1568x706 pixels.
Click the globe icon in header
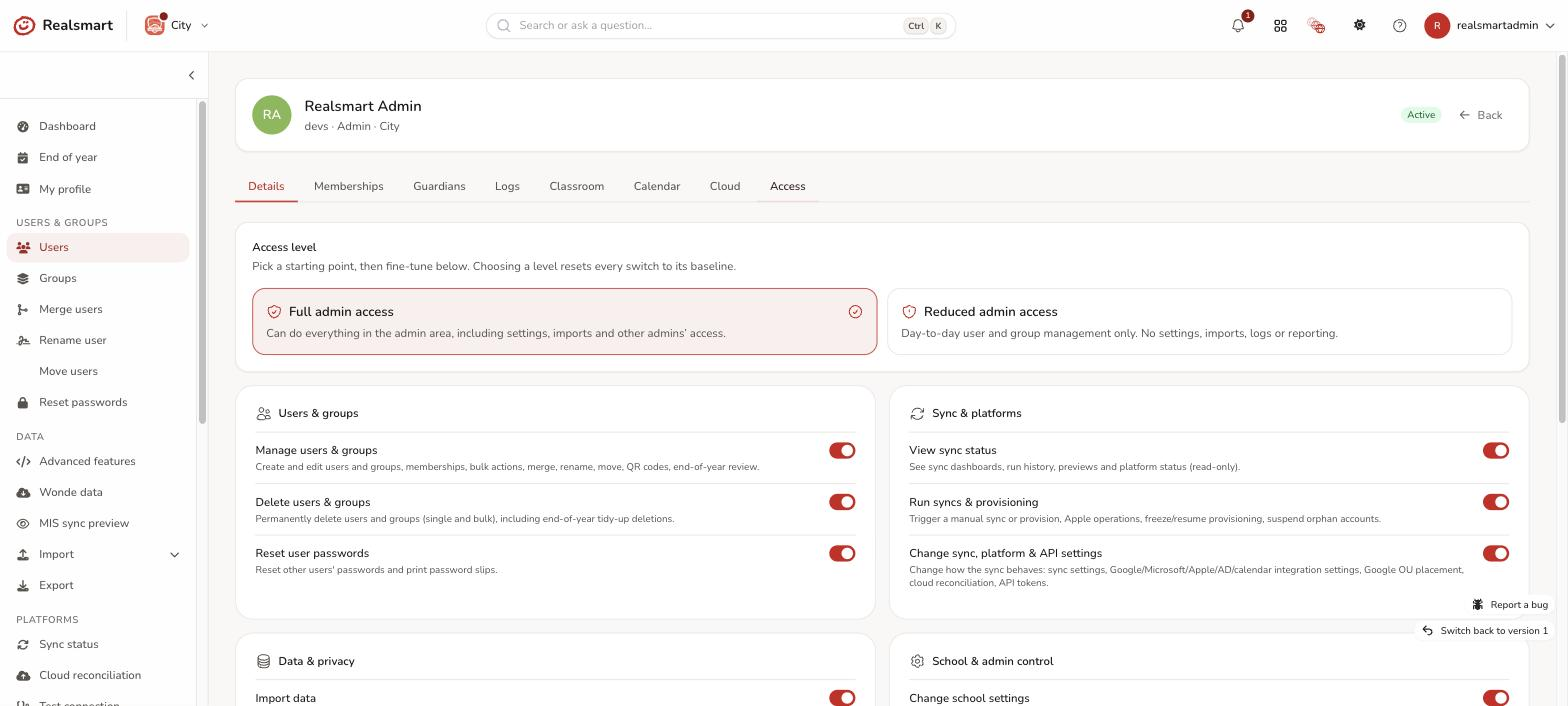(x=1317, y=26)
